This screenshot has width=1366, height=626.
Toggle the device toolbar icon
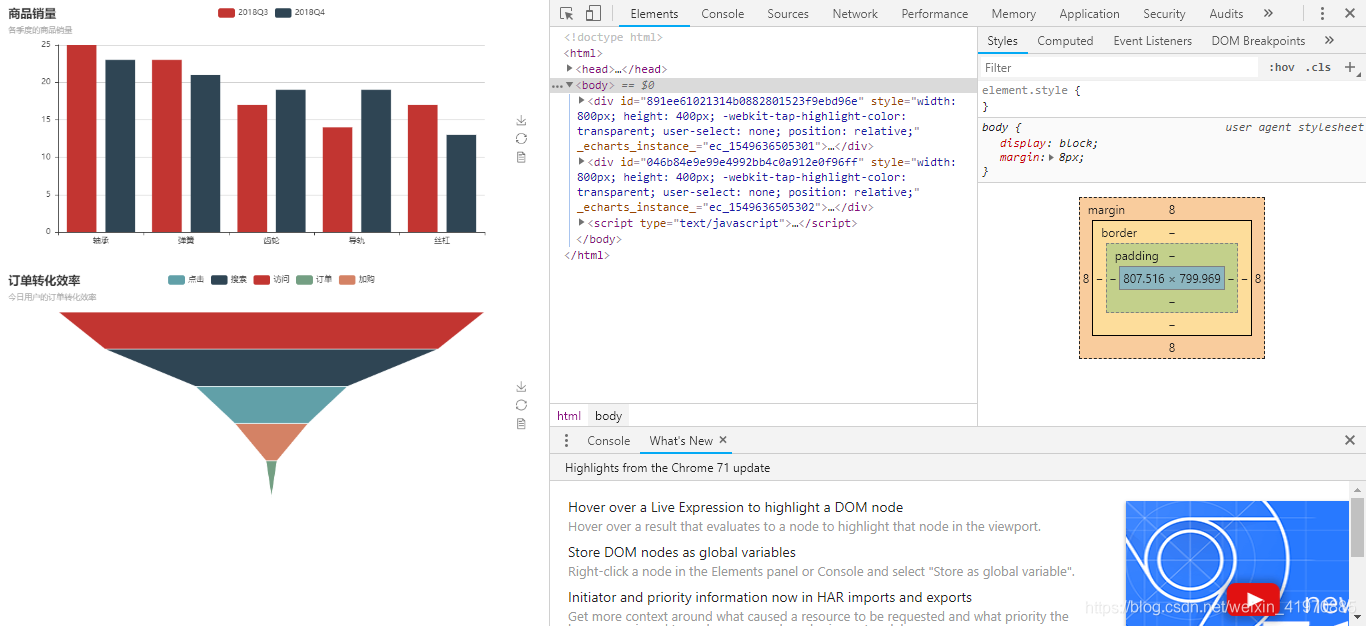(593, 13)
